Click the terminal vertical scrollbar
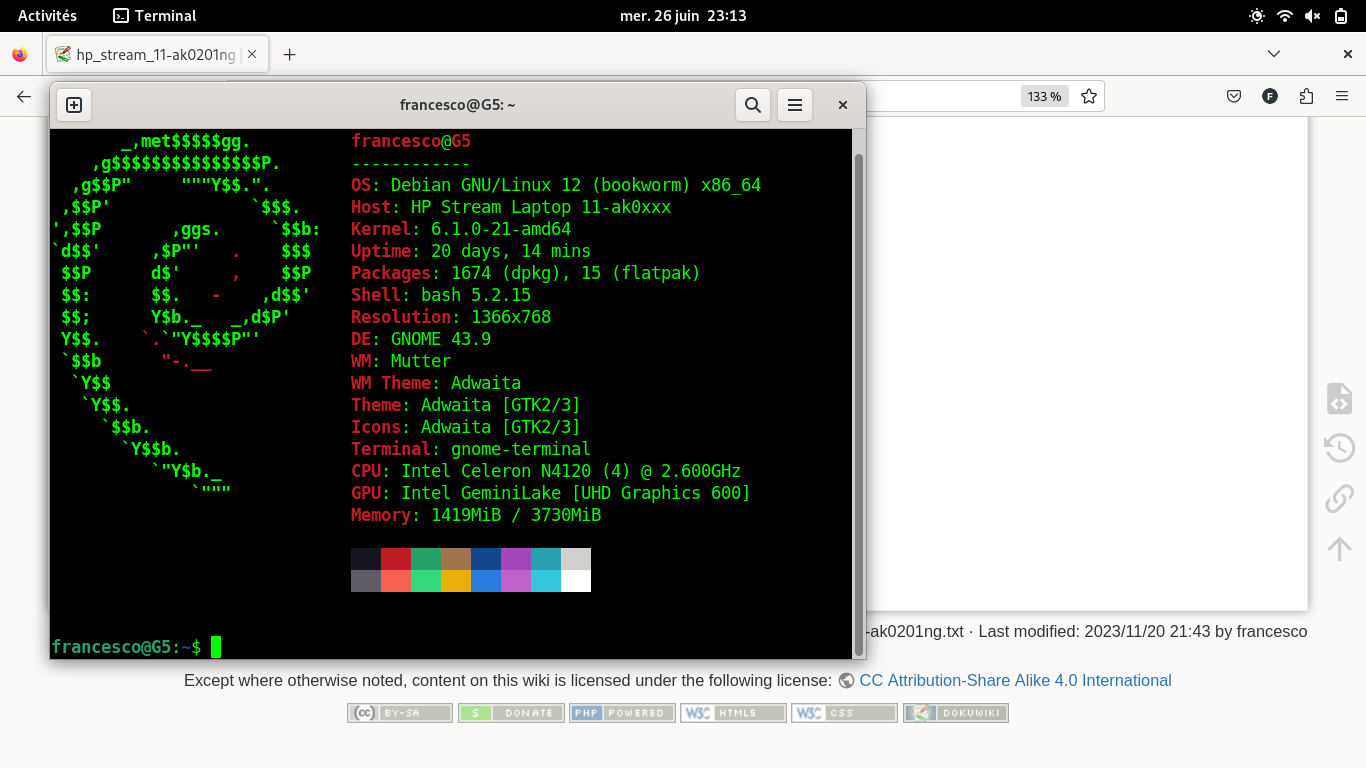Image resolution: width=1366 pixels, height=768 pixels. coord(858,400)
